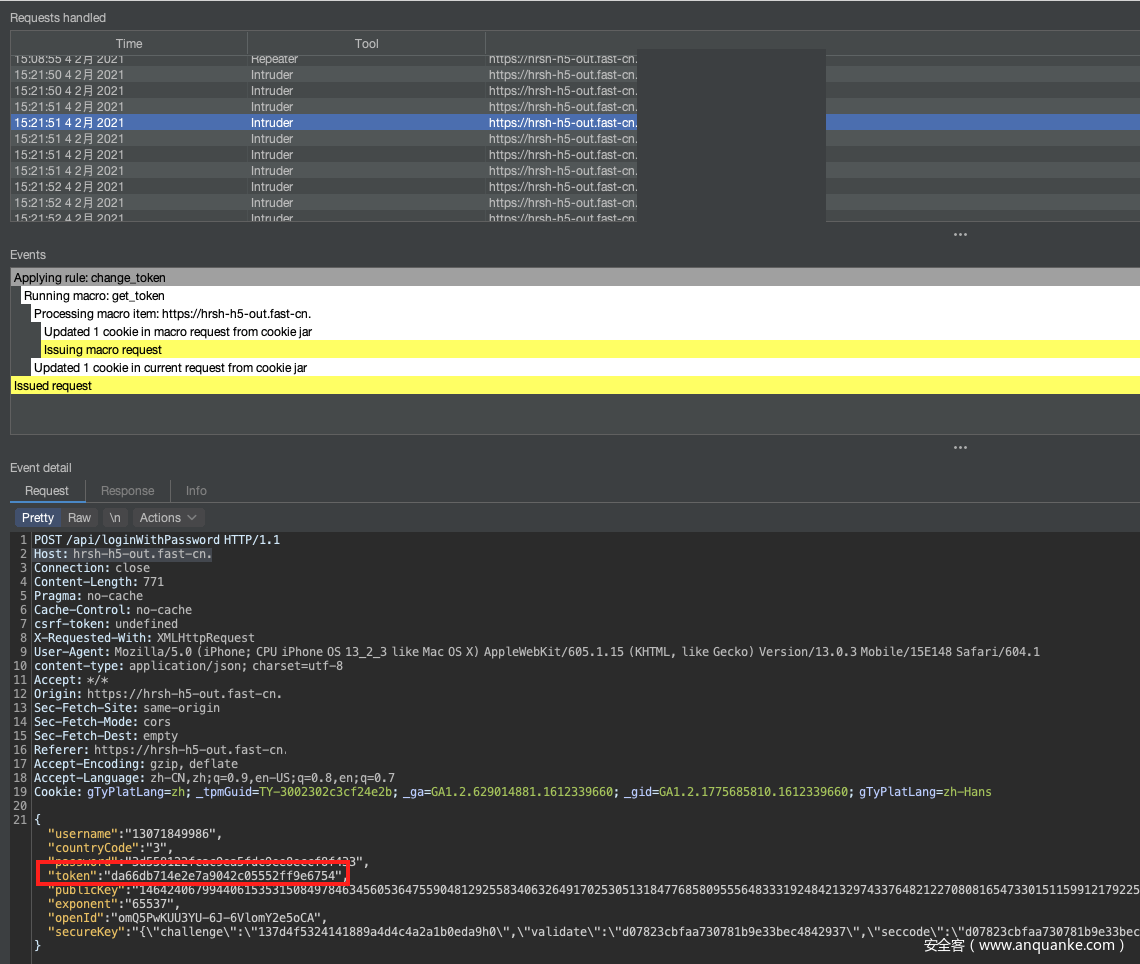Select the highlighted blue Intruder request row

click(x=300, y=123)
